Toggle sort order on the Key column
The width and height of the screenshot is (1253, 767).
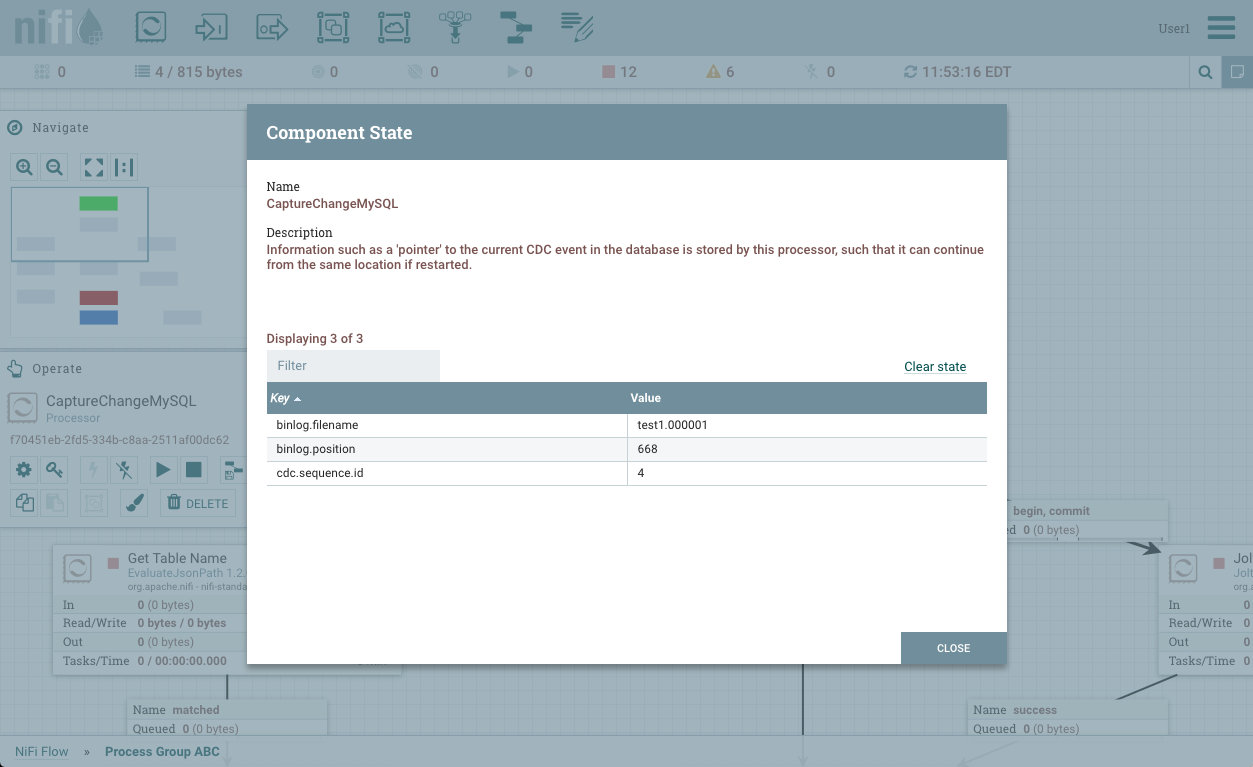283,397
